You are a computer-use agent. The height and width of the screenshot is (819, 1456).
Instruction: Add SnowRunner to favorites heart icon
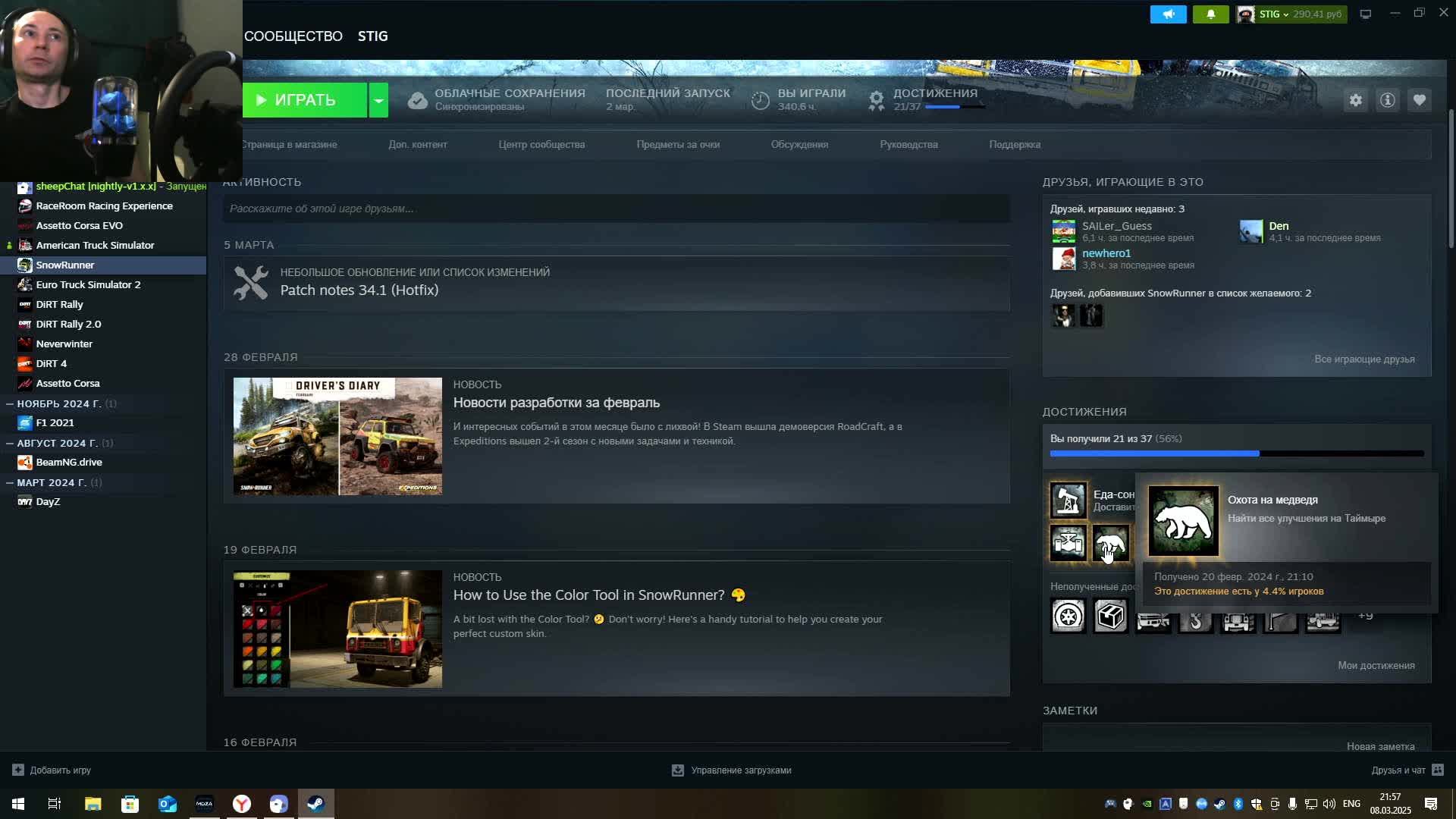click(x=1420, y=100)
